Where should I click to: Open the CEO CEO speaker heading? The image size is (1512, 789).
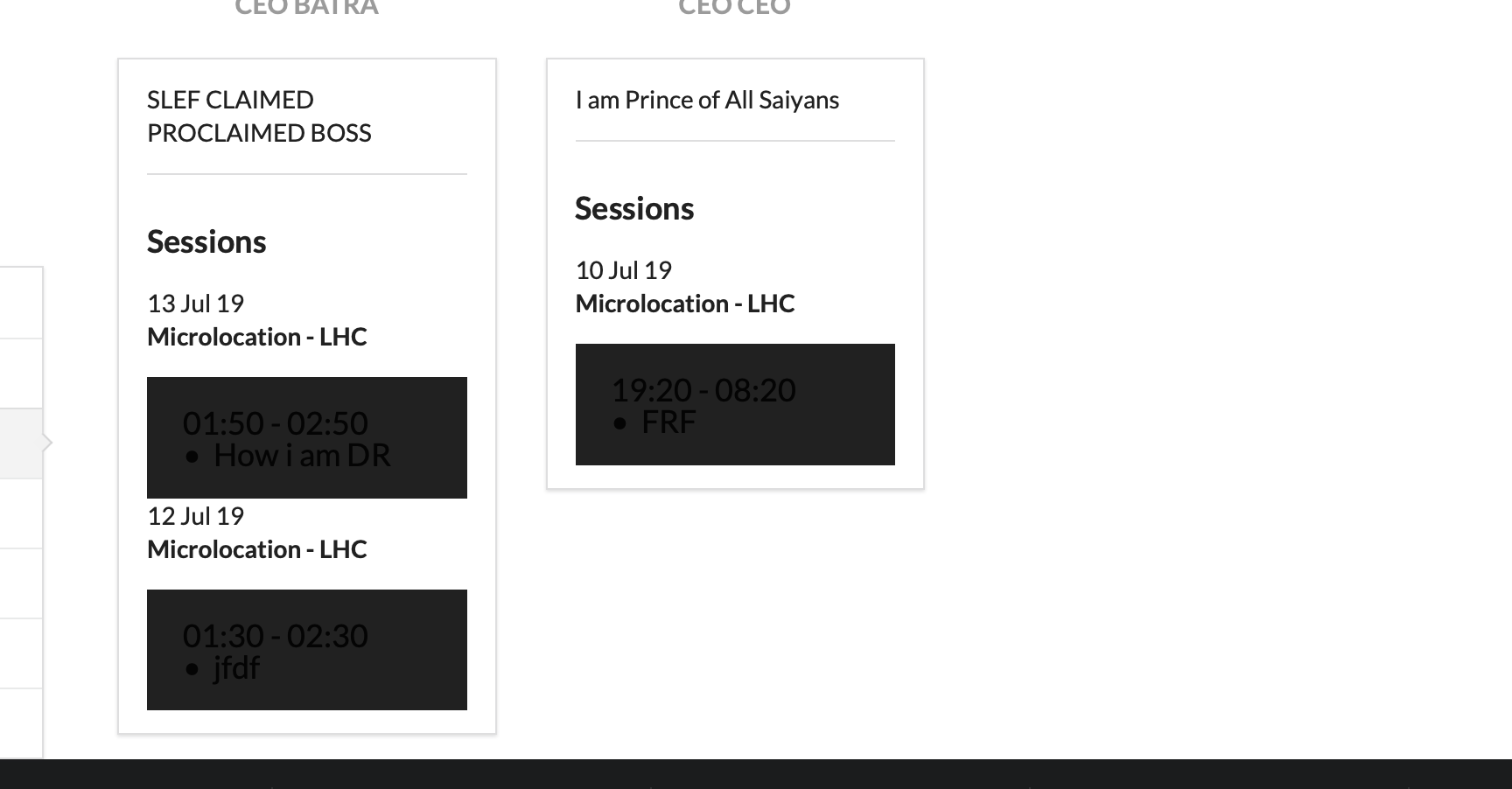click(x=734, y=7)
